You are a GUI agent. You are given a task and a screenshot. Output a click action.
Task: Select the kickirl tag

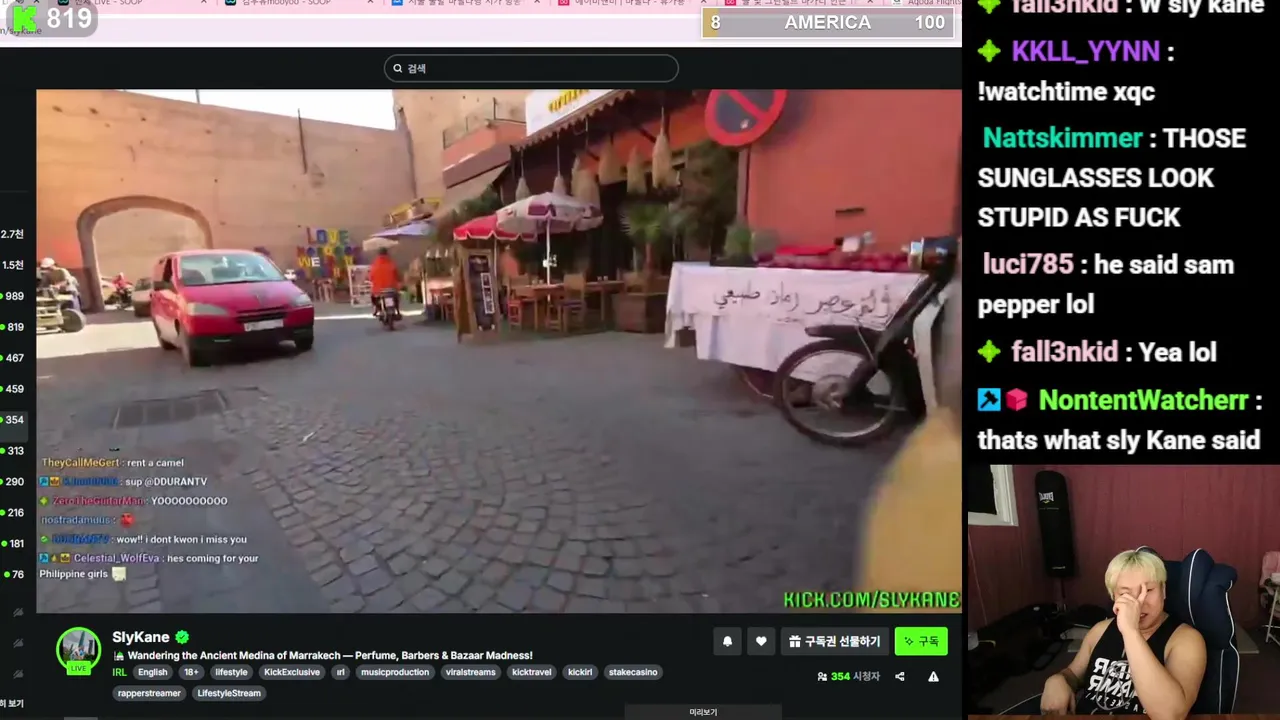click(x=580, y=672)
